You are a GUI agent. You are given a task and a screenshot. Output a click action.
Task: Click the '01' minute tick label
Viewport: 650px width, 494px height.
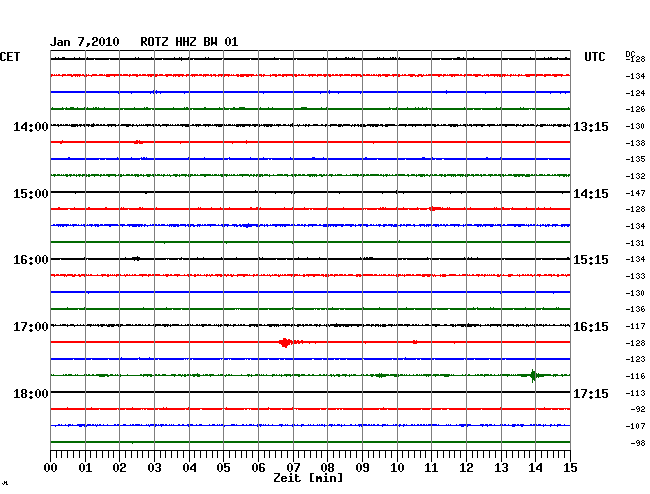point(85,468)
